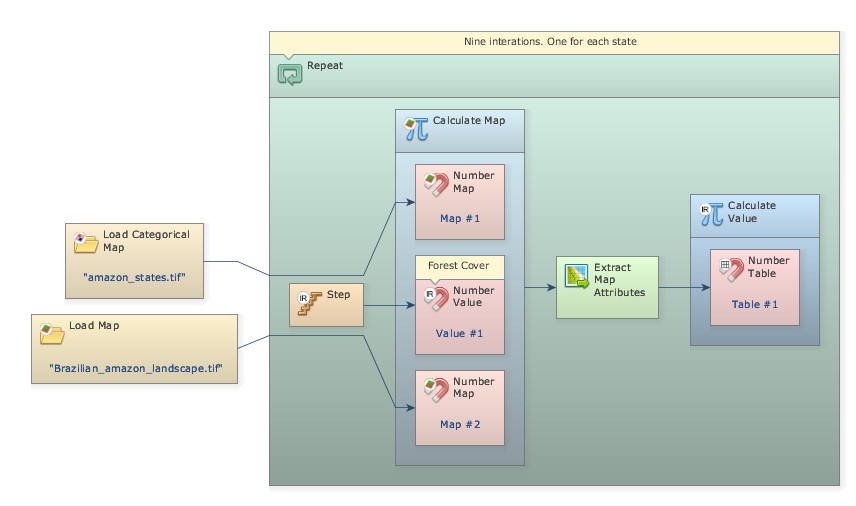Click the Extract Map Attributes icon
This screenshot has height=506, width=856.
(576, 277)
